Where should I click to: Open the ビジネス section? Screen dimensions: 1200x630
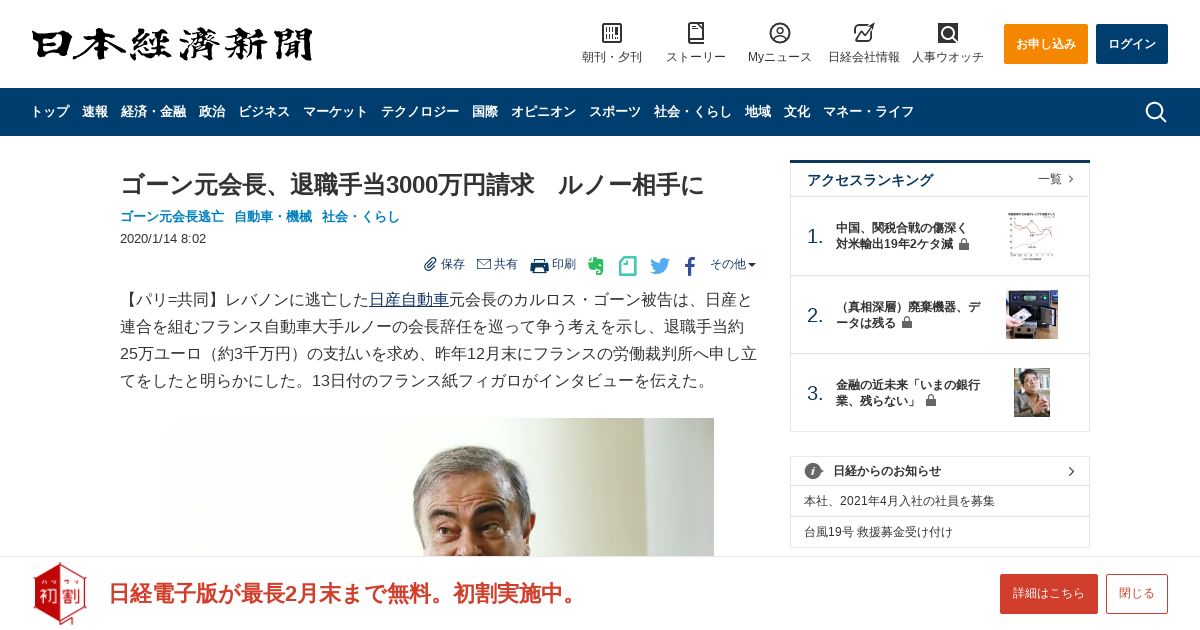click(264, 112)
